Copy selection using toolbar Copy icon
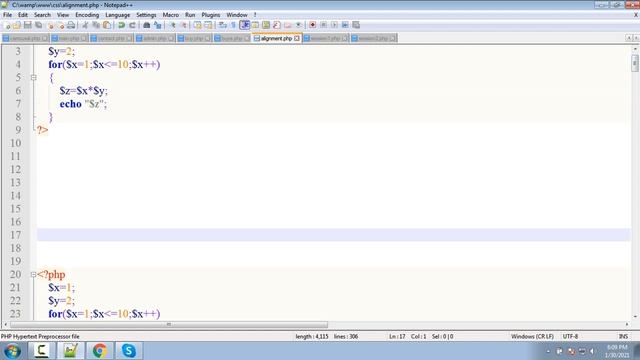 click(x=96, y=25)
